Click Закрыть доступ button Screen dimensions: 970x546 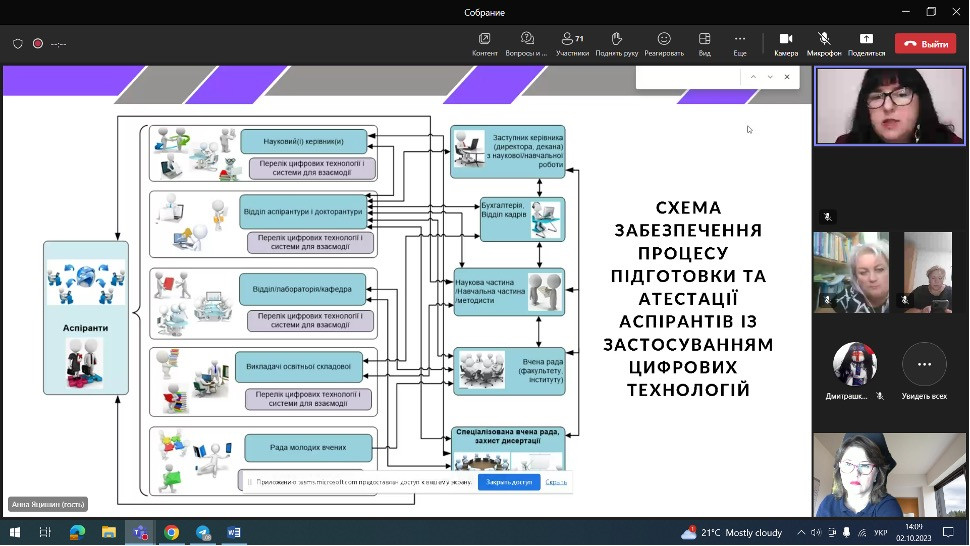(x=509, y=482)
